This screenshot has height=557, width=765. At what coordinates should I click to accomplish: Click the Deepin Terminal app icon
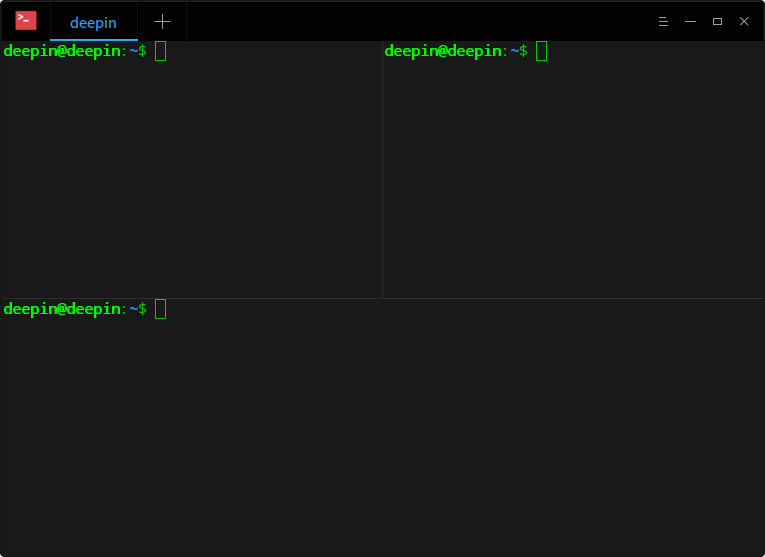26,21
